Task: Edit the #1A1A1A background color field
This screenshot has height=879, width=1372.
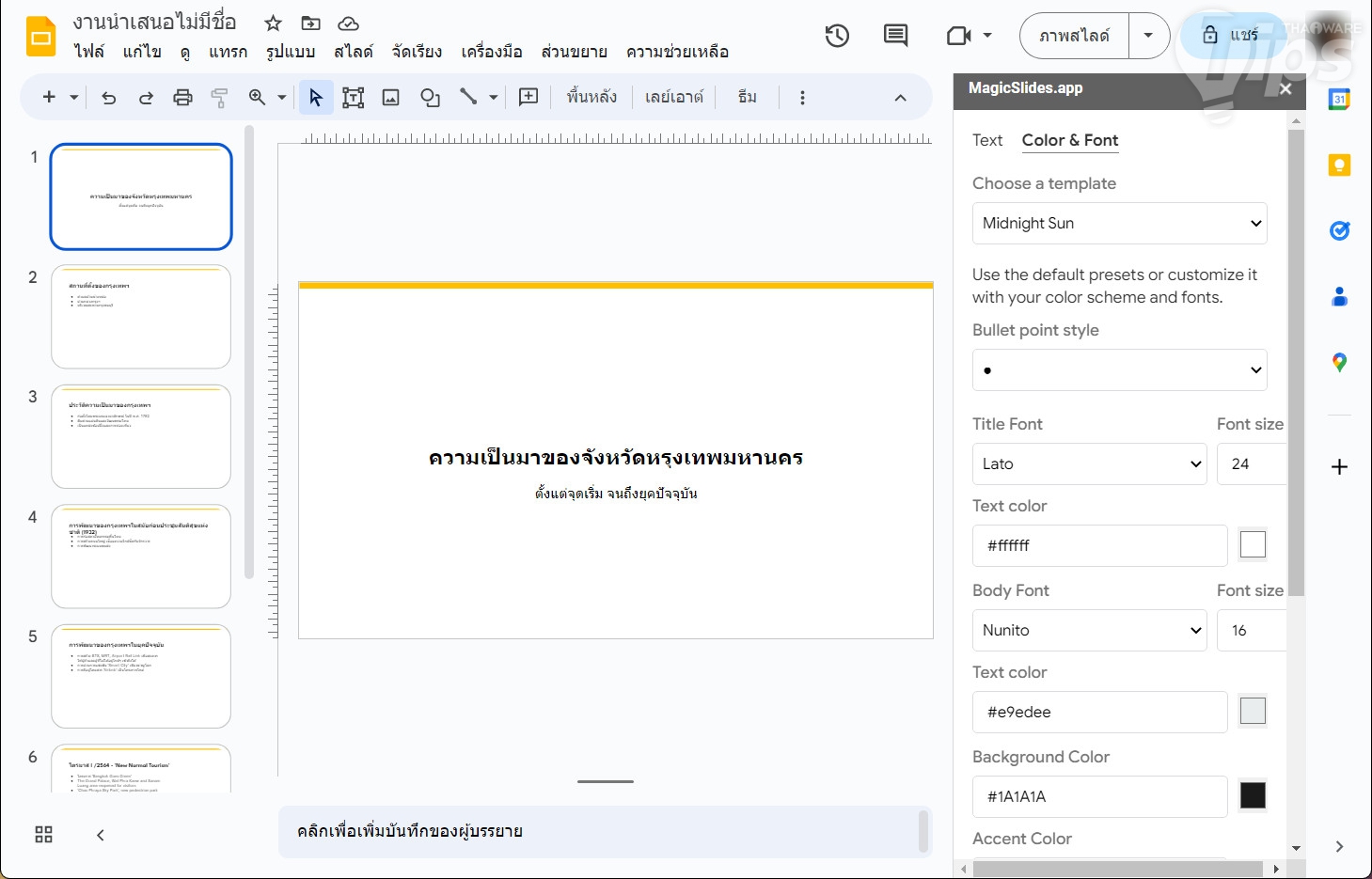Action: [x=1100, y=796]
